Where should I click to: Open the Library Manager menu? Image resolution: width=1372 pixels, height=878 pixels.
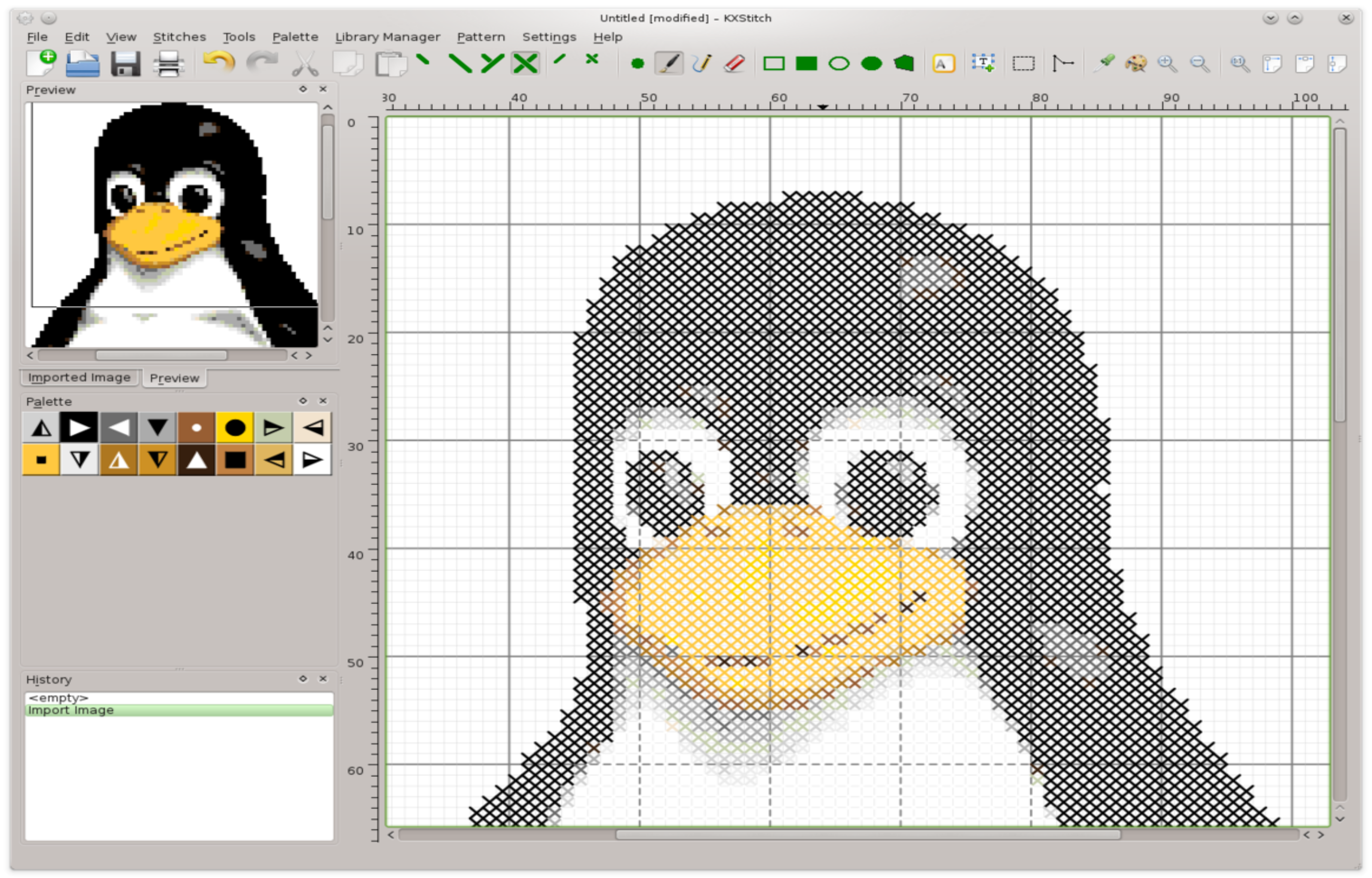point(387,37)
